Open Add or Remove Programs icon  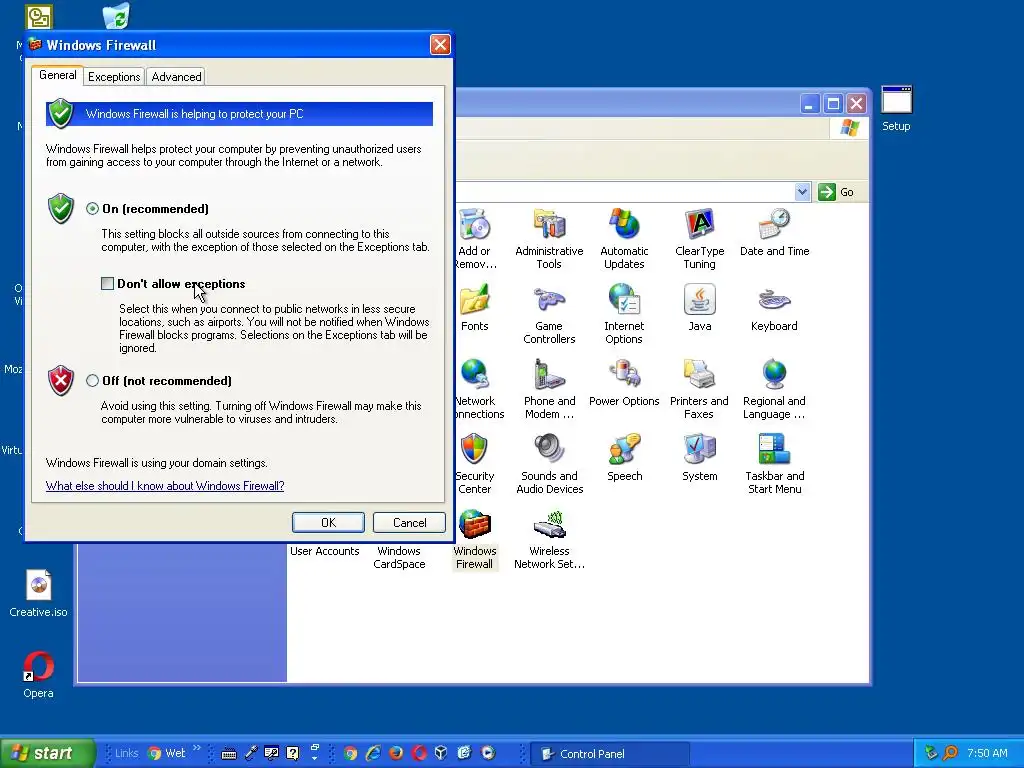tap(476, 239)
